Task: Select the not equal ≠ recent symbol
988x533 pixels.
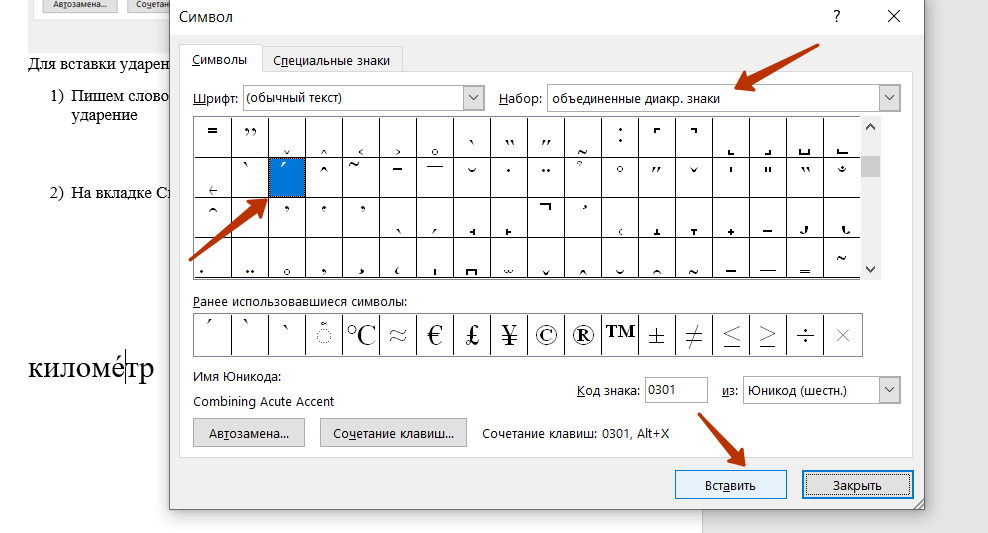Action: tap(694, 335)
